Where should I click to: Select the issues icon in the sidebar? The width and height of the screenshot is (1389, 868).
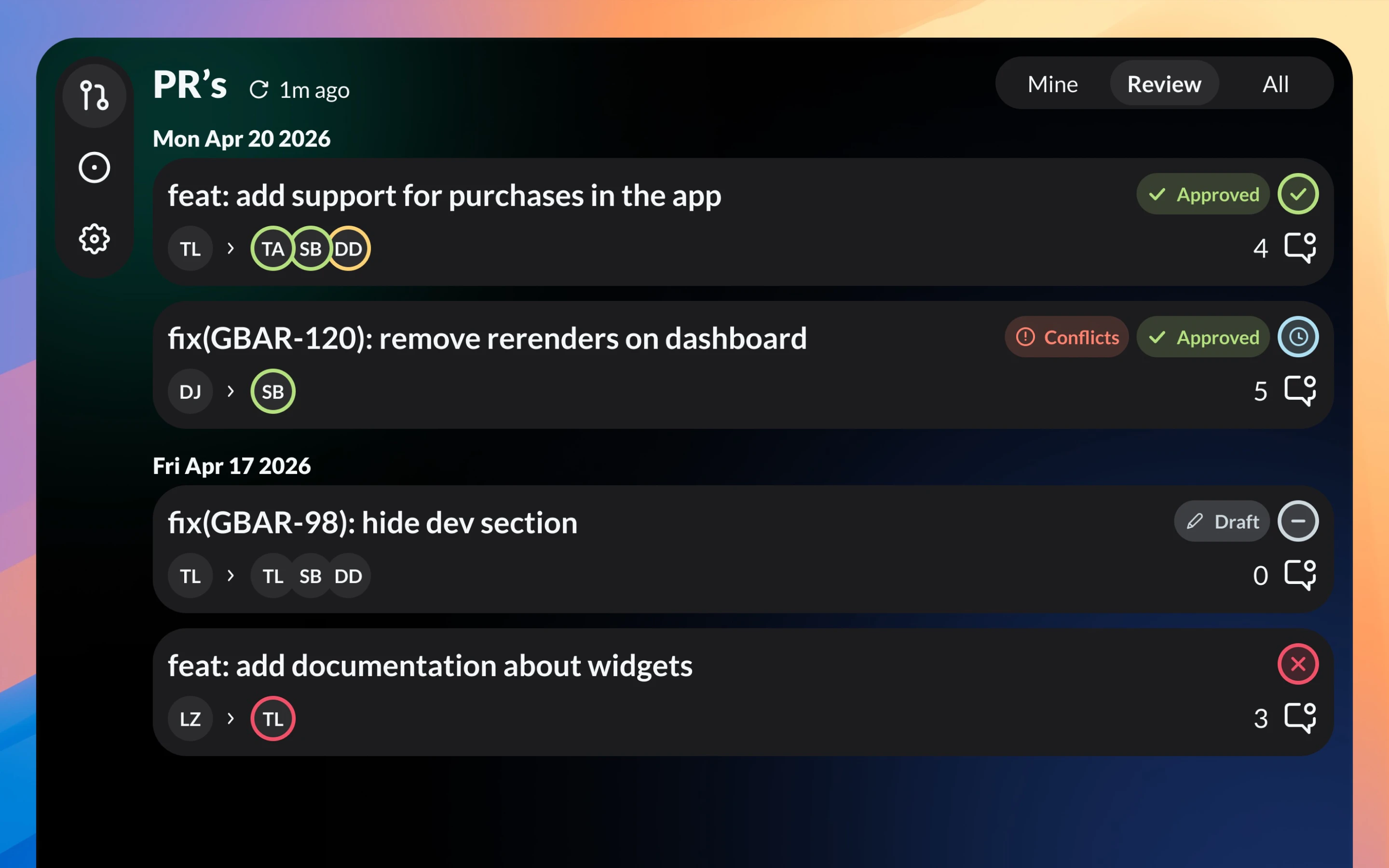[94, 167]
